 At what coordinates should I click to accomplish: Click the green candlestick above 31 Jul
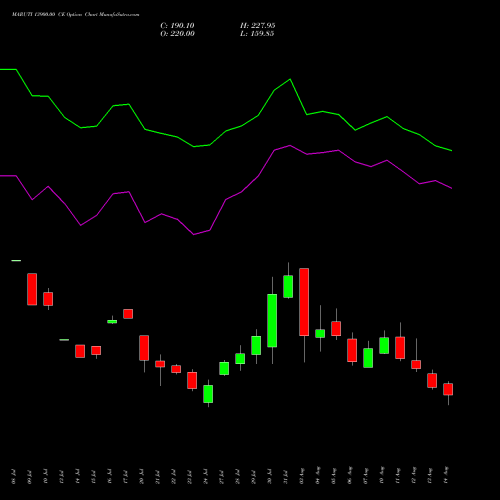(288, 286)
